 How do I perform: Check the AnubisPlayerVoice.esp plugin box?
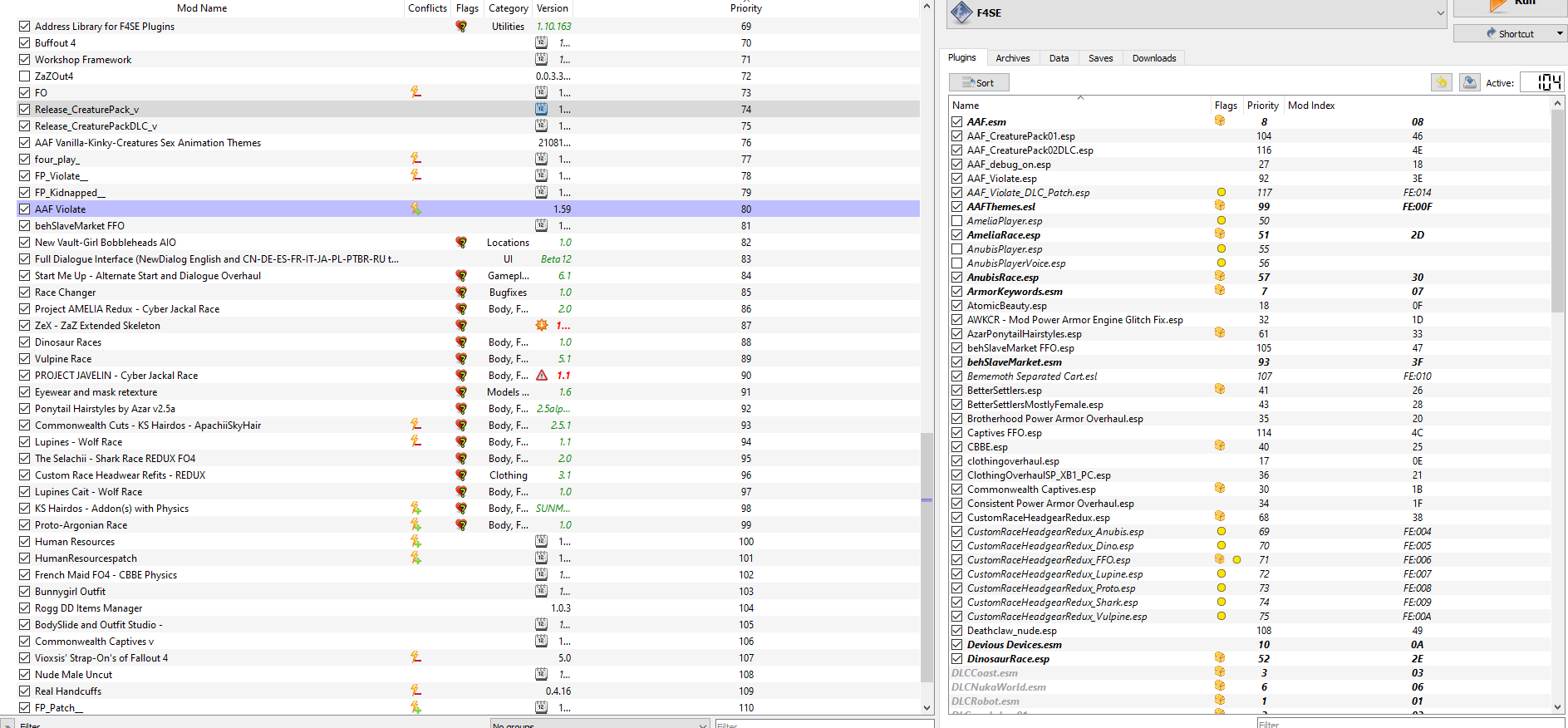tap(957, 263)
